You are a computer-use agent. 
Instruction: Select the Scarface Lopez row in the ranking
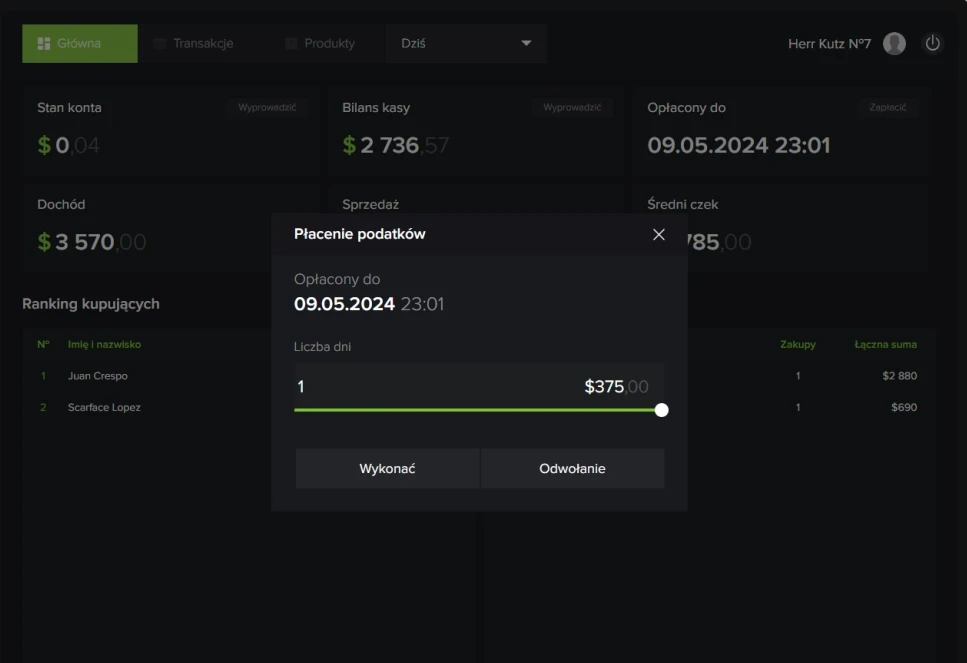pos(104,407)
